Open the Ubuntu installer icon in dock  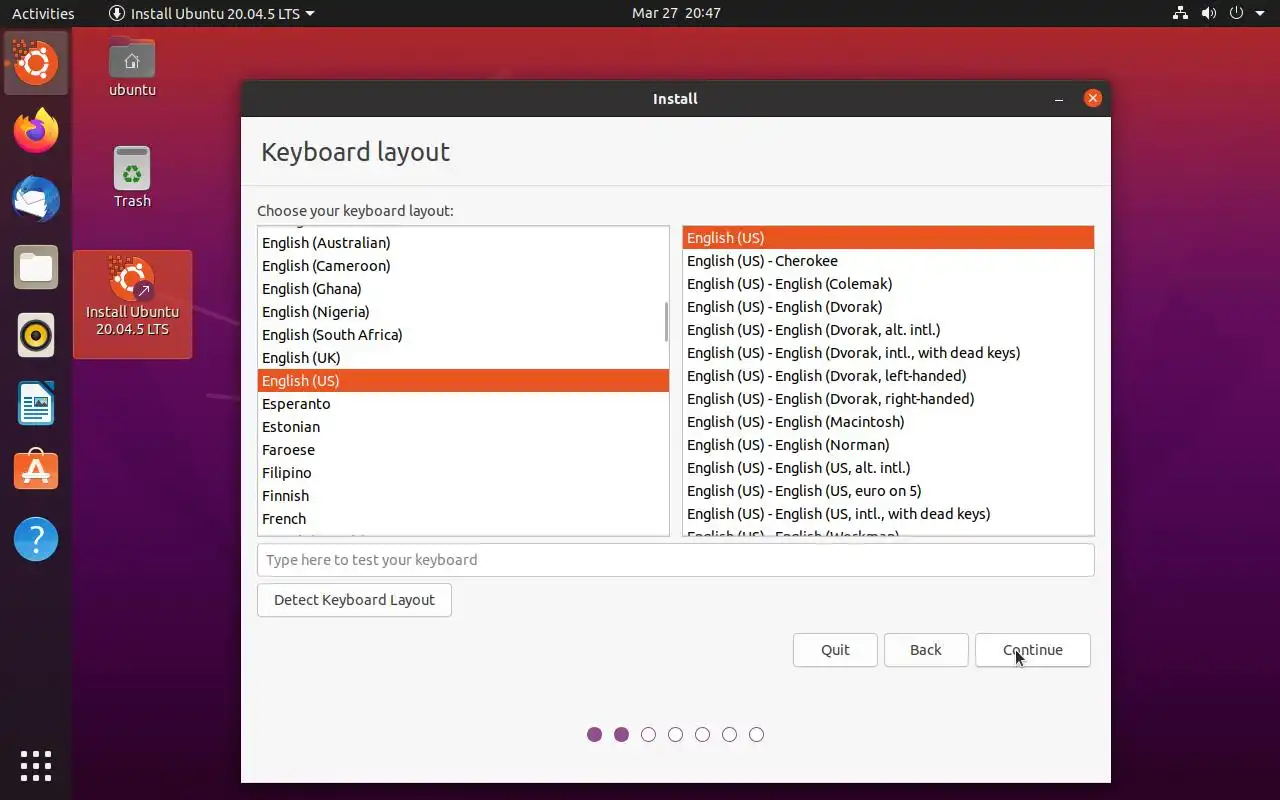coord(36,63)
